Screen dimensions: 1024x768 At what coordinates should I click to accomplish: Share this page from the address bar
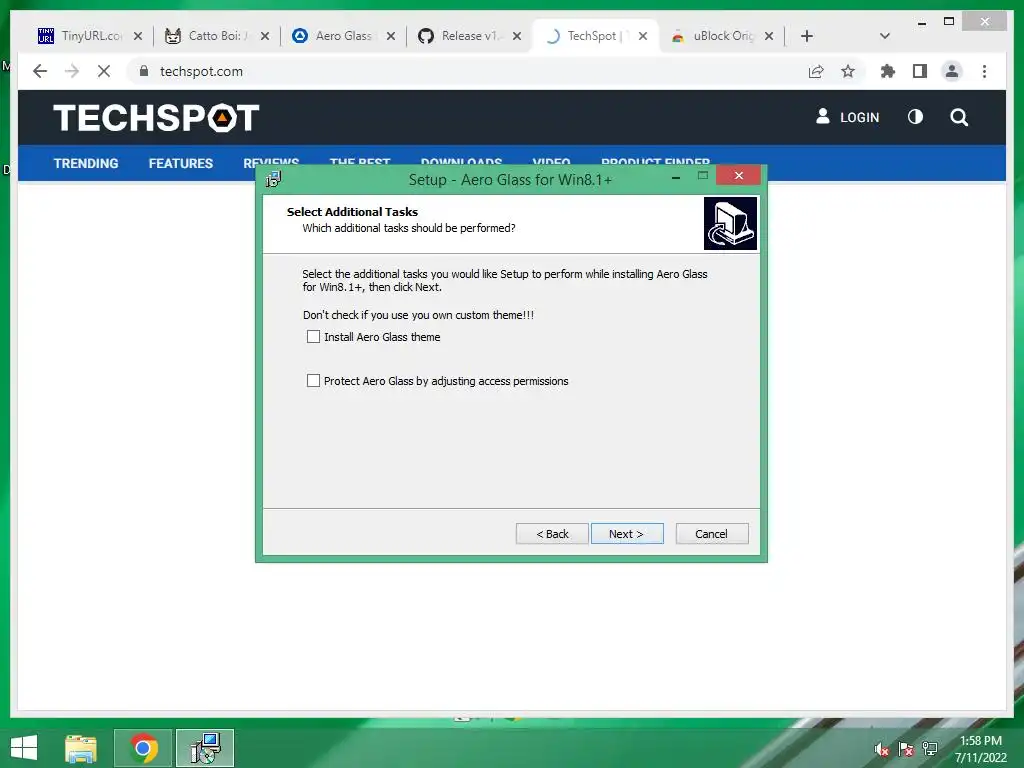tap(816, 71)
